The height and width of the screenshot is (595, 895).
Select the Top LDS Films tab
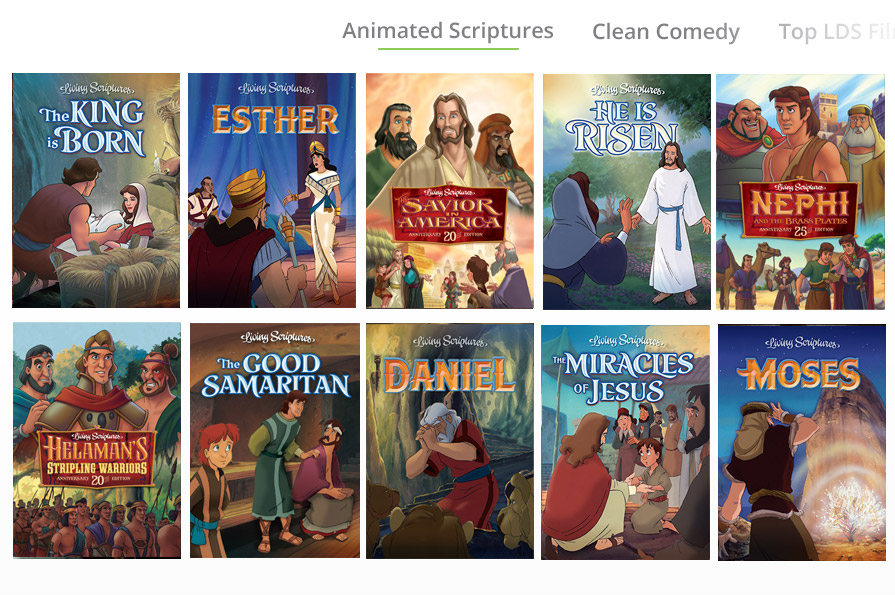pyautogui.click(x=836, y=32)
